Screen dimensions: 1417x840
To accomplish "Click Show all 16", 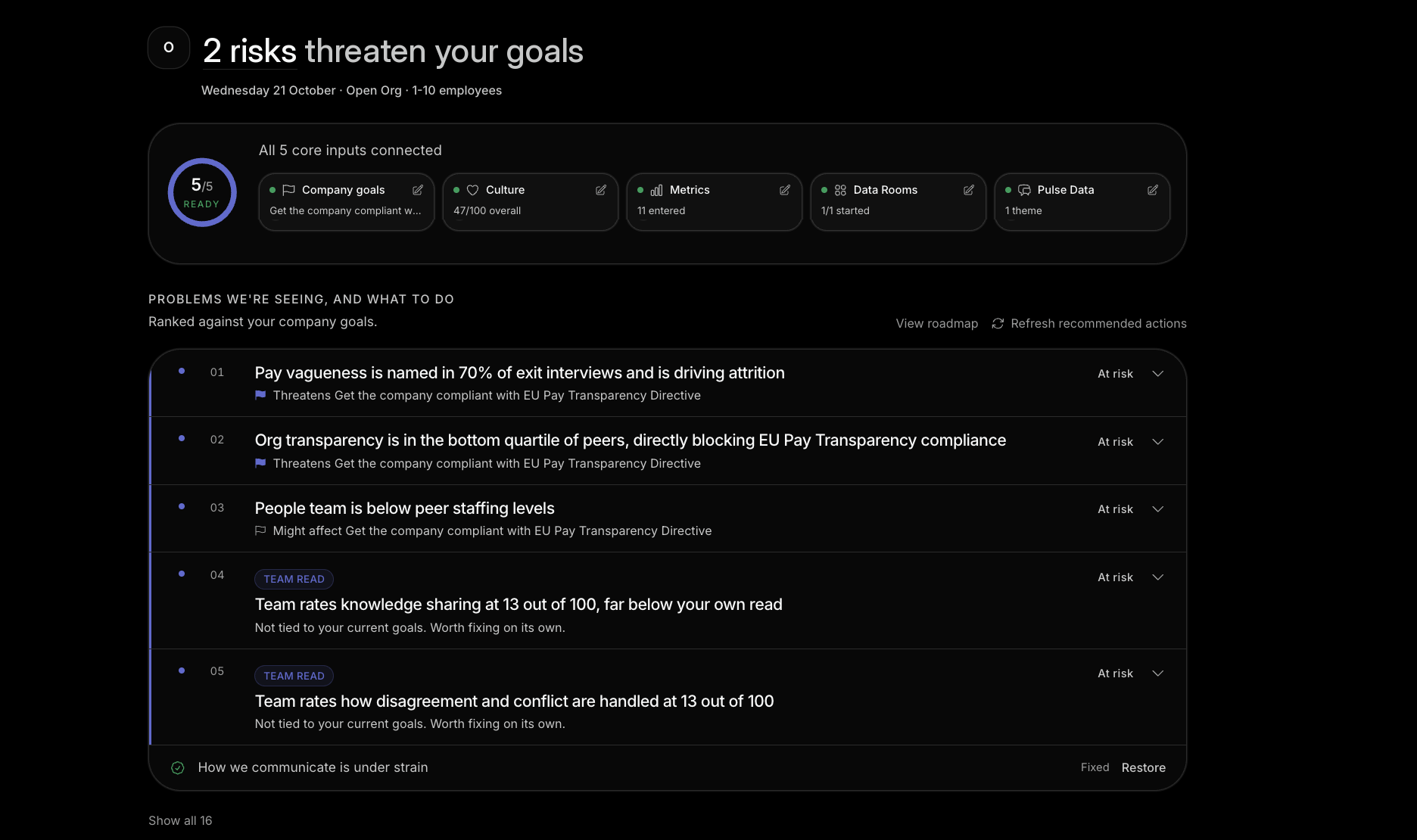I will pyautogui.click(x=180, y=820).
